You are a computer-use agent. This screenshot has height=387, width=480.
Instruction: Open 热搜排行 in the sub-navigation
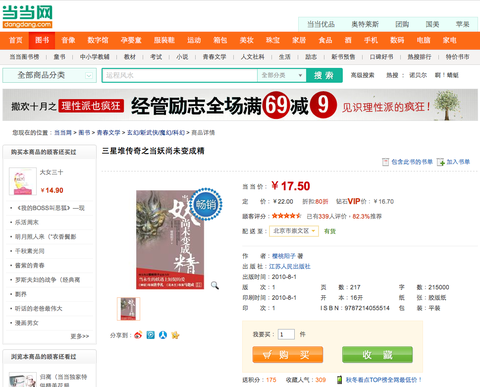(419, 57)
